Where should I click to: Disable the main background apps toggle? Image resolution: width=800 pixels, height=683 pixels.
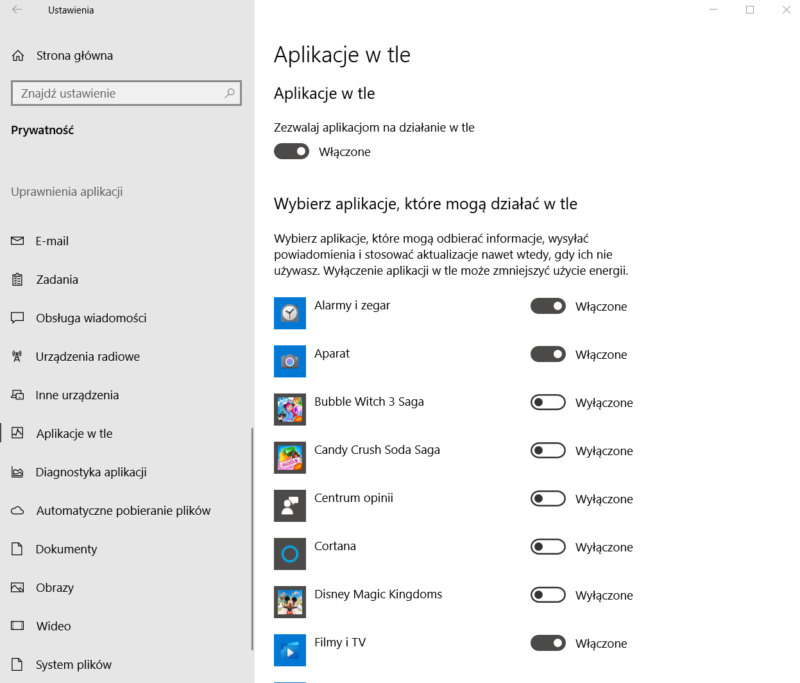(291, 152)
